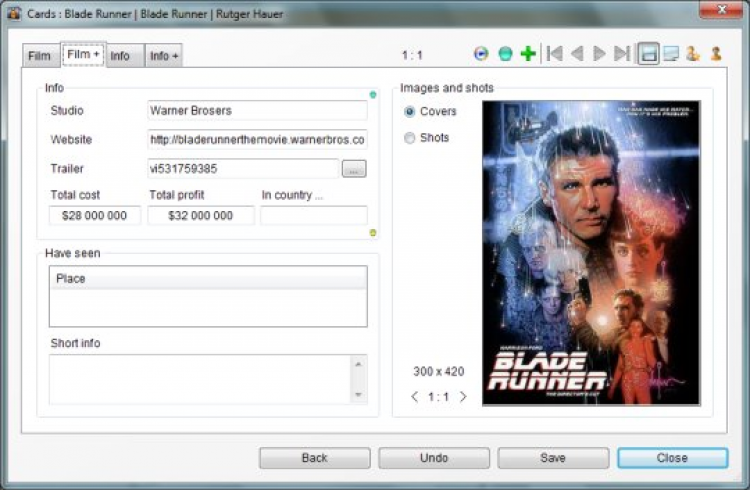Click the Studio input field
This screenshot has width=750, height=490.
(x=257, y=111)
